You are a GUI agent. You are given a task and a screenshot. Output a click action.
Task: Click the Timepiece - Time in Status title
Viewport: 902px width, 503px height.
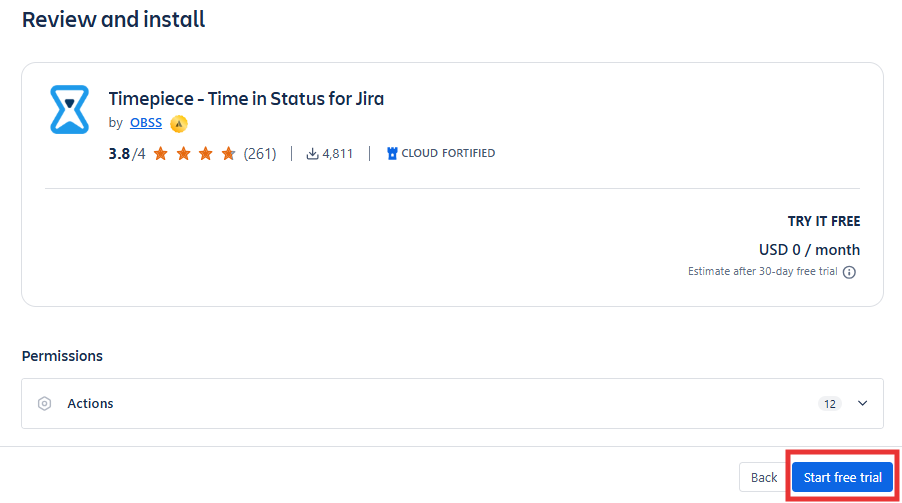[x=246, y=98]
